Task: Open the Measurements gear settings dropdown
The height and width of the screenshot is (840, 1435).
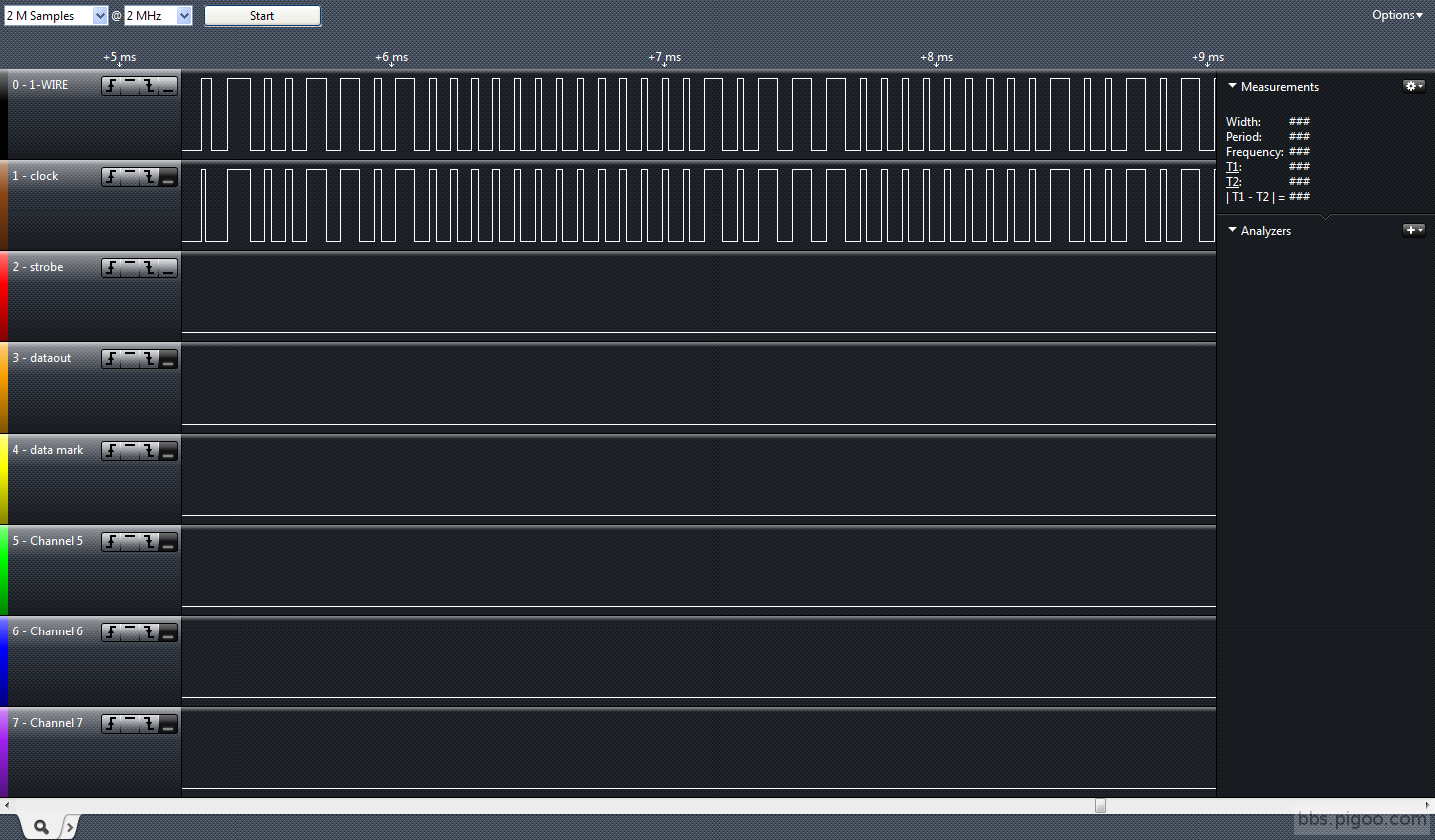Action: [x=1414, y=86]
